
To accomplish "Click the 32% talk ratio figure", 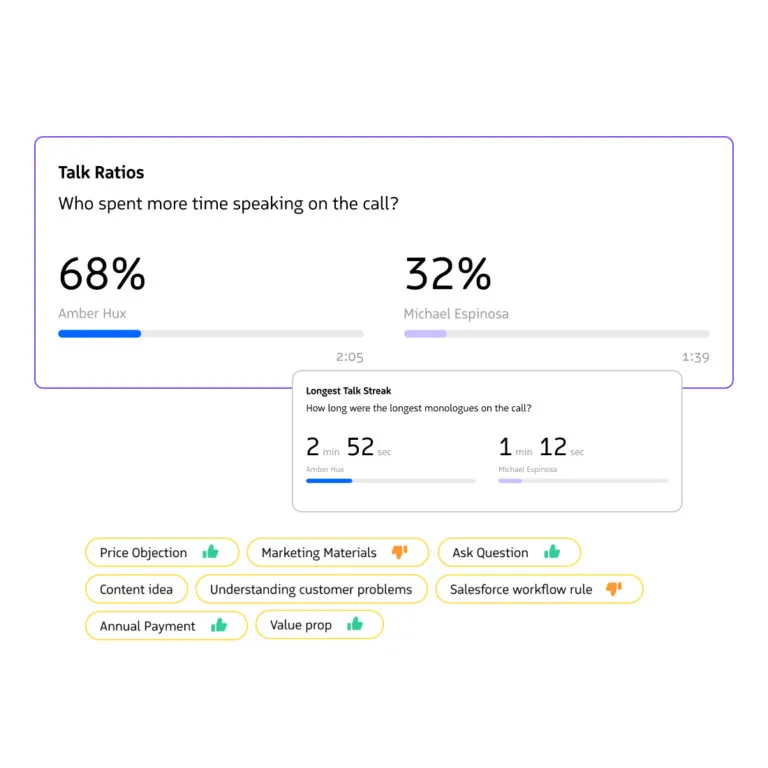I will coord(448,274).
